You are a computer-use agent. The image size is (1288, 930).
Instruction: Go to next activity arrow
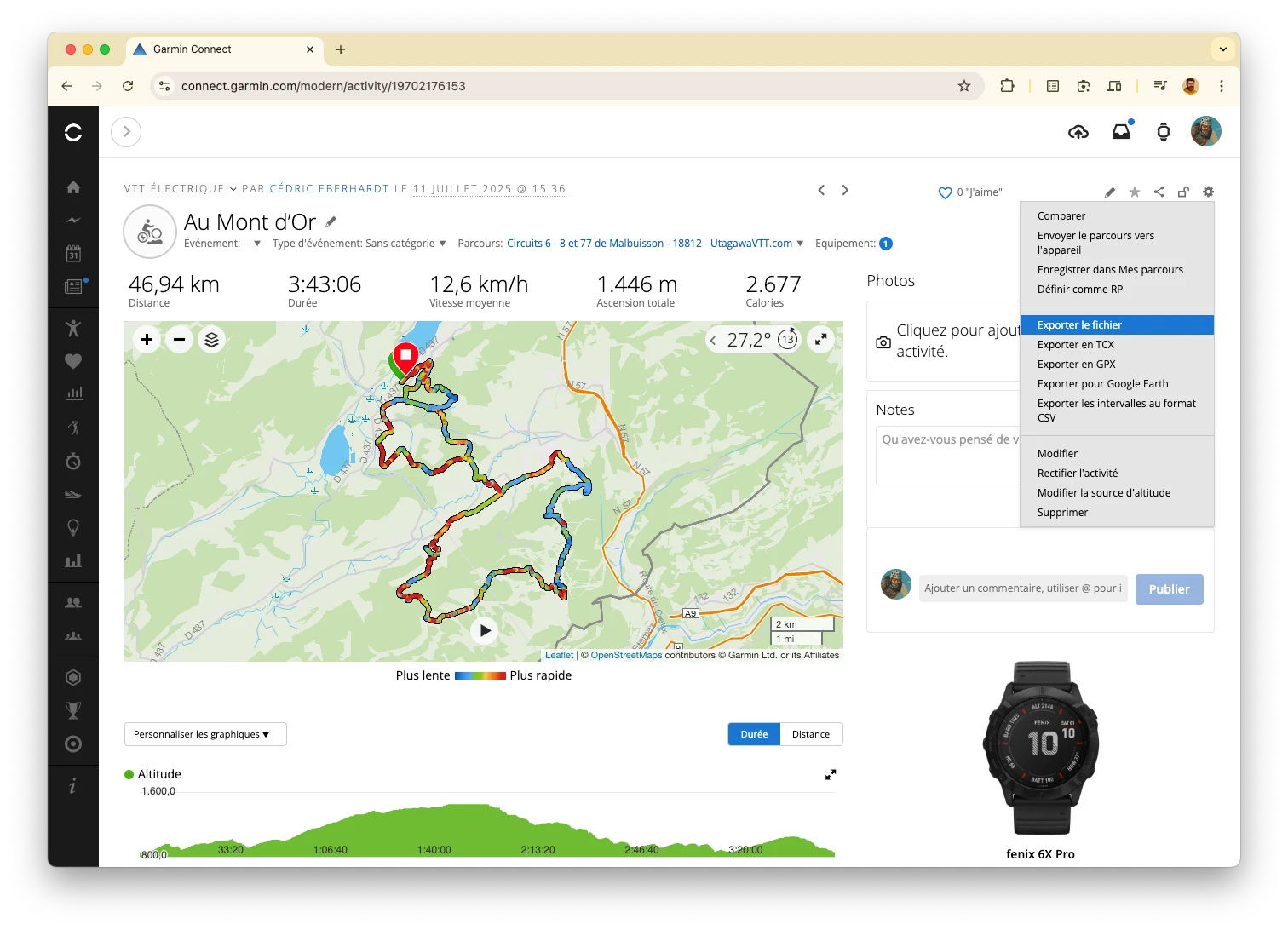845,190
